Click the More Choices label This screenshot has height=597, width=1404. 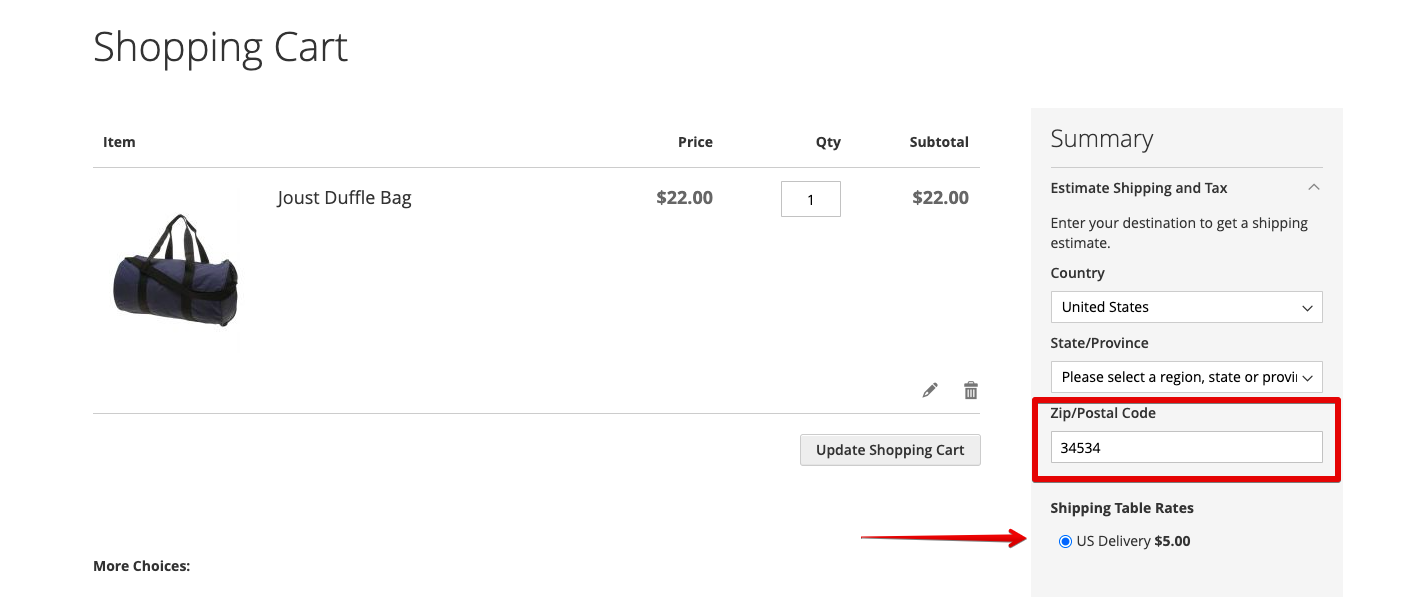[141, 566]
